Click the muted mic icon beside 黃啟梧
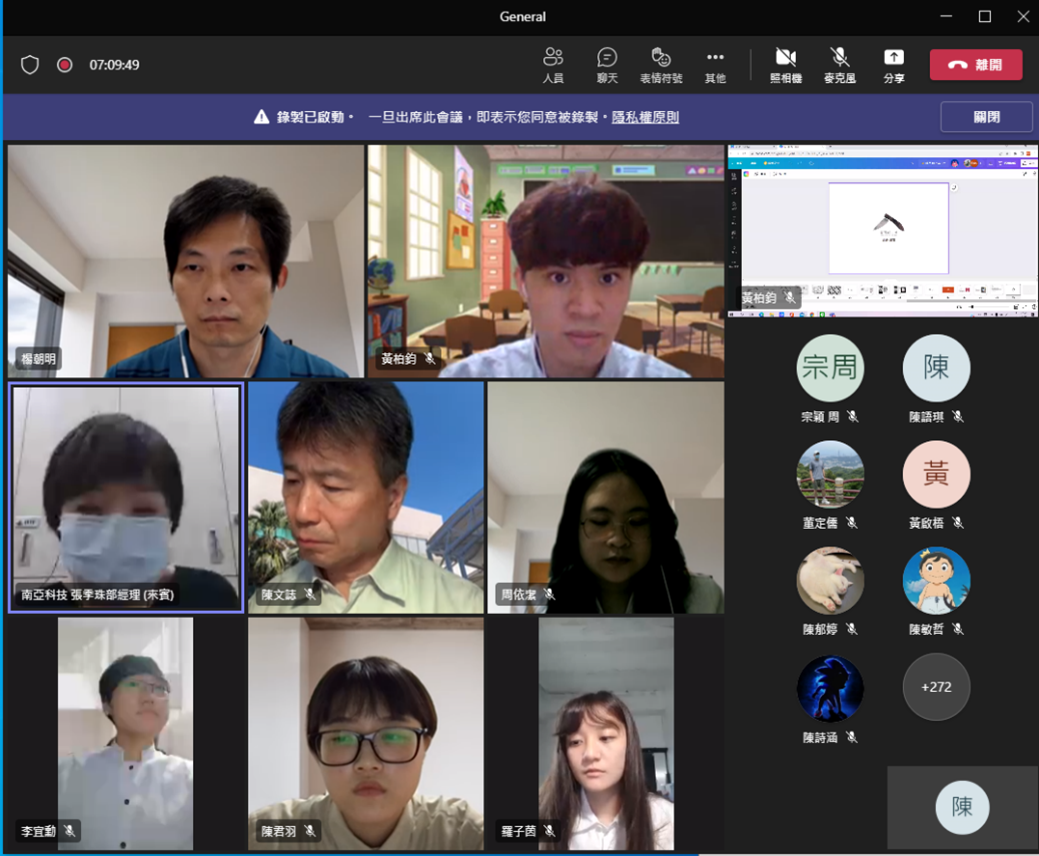 point(958,523)
